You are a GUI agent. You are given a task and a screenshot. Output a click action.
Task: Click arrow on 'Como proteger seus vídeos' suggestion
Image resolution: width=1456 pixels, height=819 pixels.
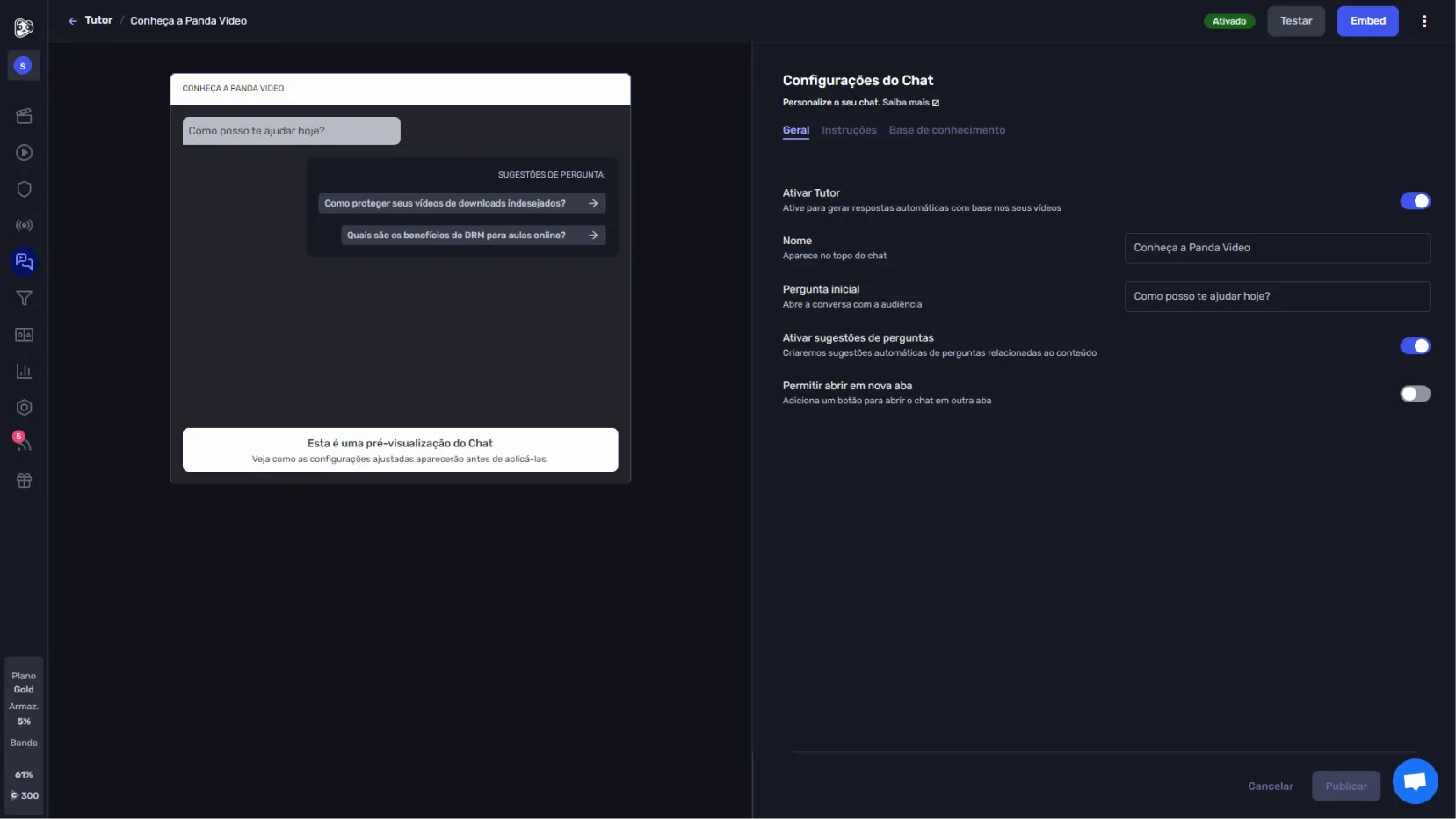(593, 203)
